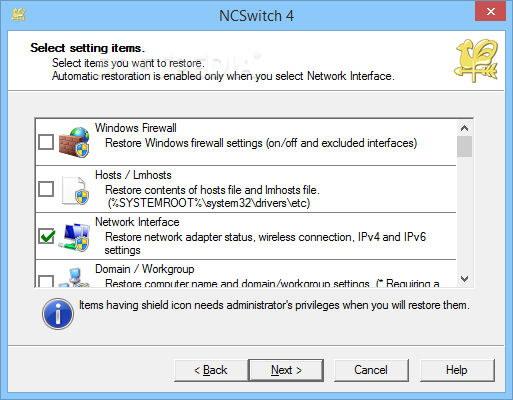This screenshot has height=400, width=513.
Task: Click the Domain / Workgroup computers icon
Action: (x=74, y=277)
